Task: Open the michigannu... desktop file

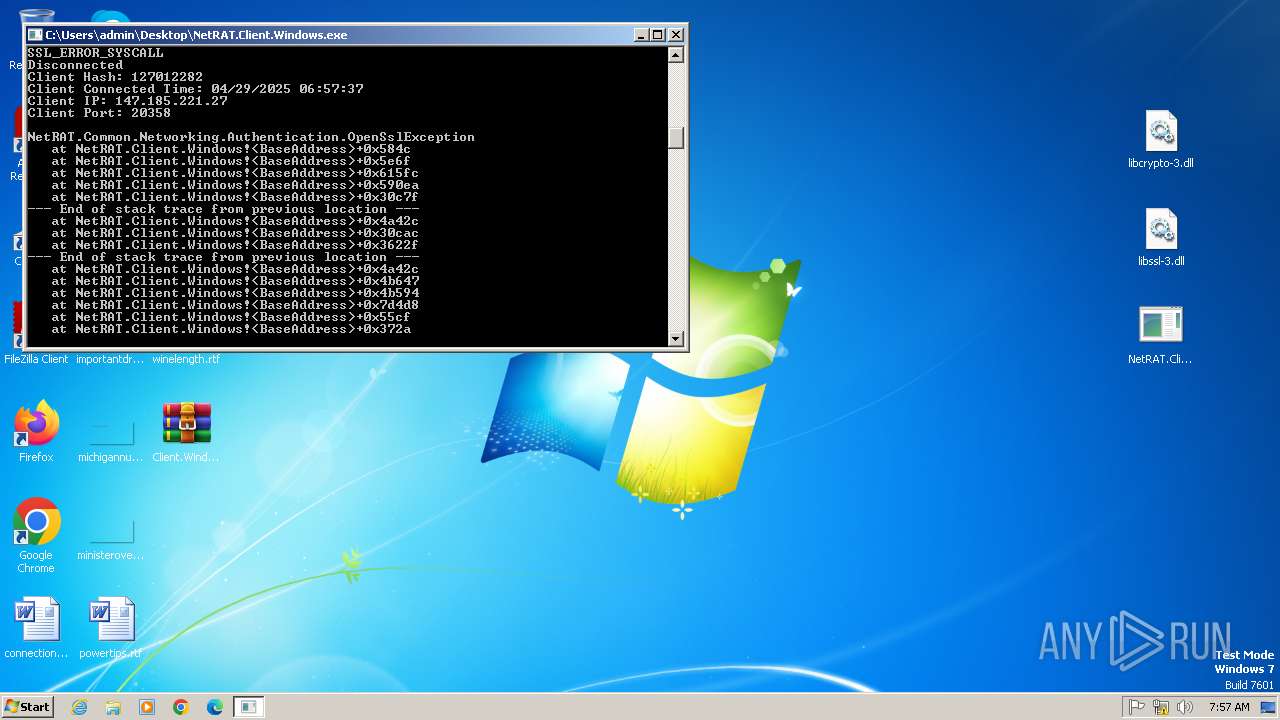Action: pyautogui.click(x=111, y=440)
